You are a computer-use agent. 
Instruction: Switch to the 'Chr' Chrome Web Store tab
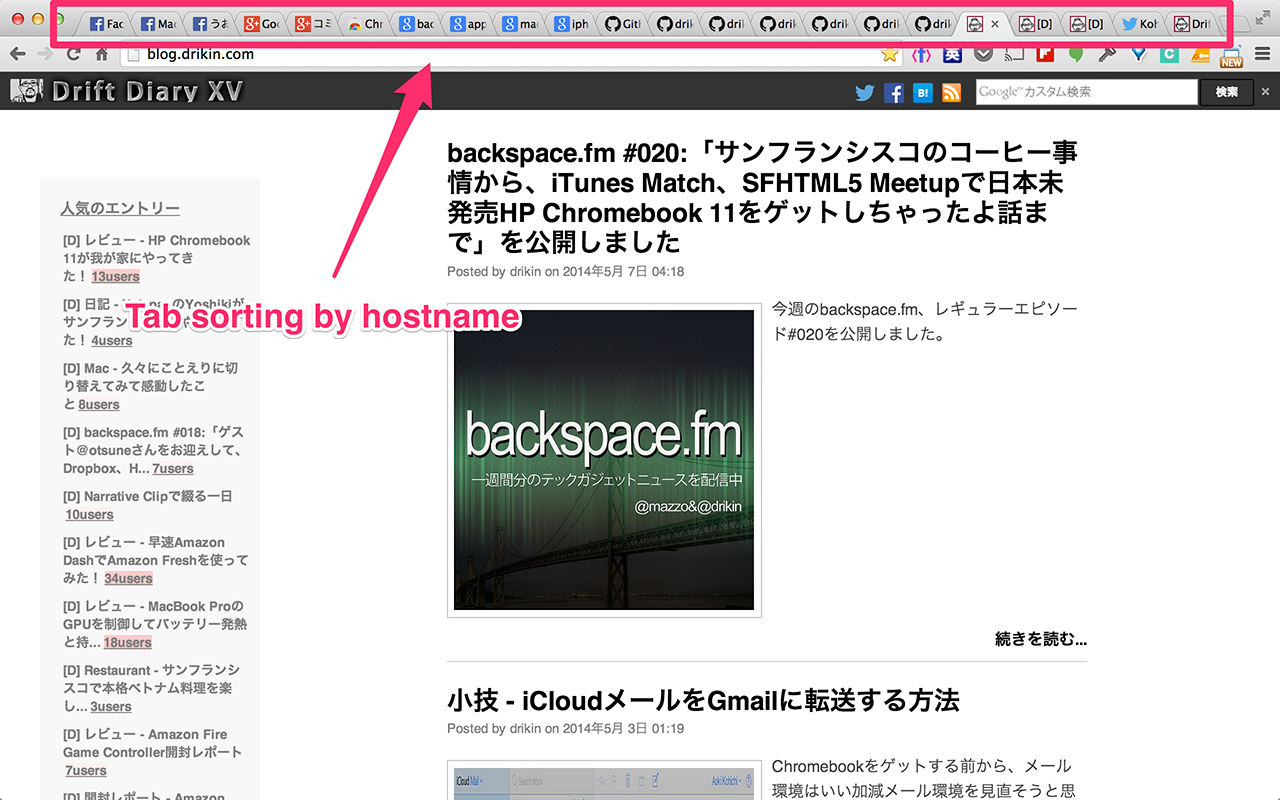click(365, 23)
